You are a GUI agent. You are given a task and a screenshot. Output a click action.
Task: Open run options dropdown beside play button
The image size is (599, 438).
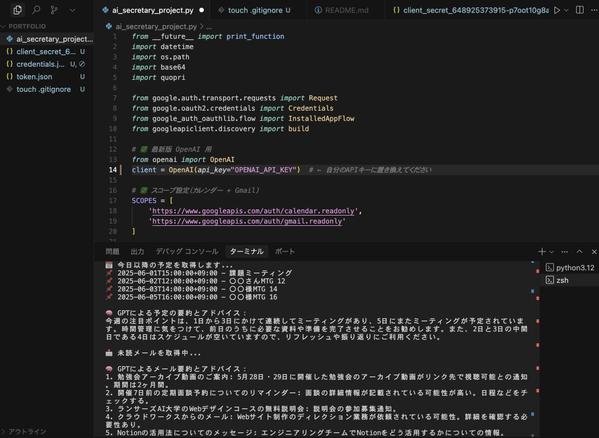pyautogui.click(x=566, y=10)
